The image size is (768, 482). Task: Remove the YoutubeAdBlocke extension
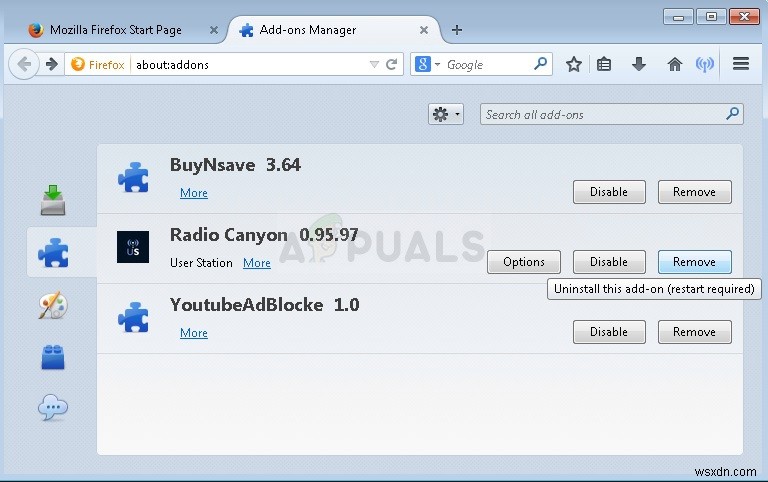coord(695,332)
